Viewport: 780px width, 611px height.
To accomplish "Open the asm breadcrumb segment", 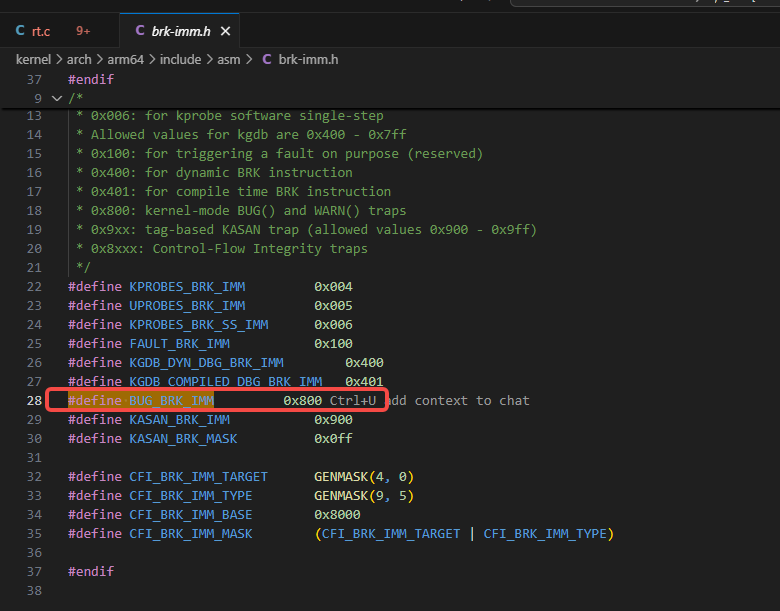I will point(228,60).
